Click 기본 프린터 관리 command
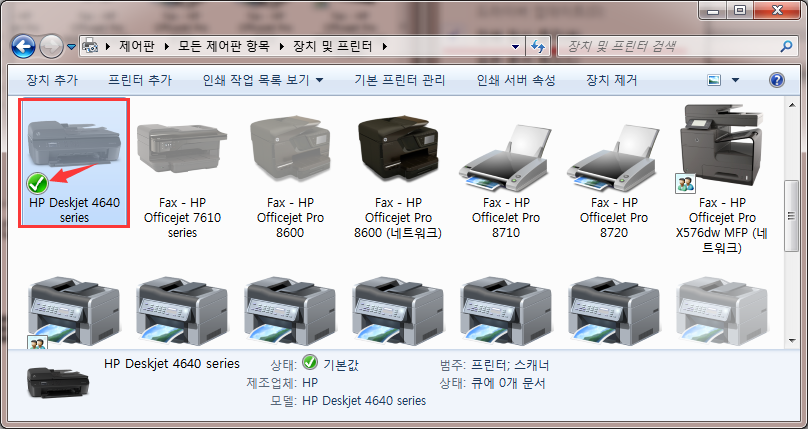This screenshot has width=808, height=429. 399,80
